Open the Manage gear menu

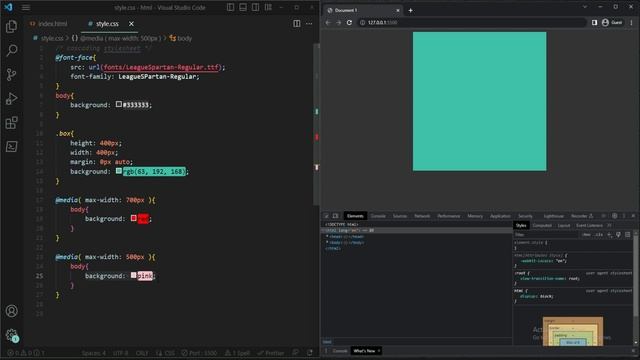pyautogui.click(x=11, y=335)
